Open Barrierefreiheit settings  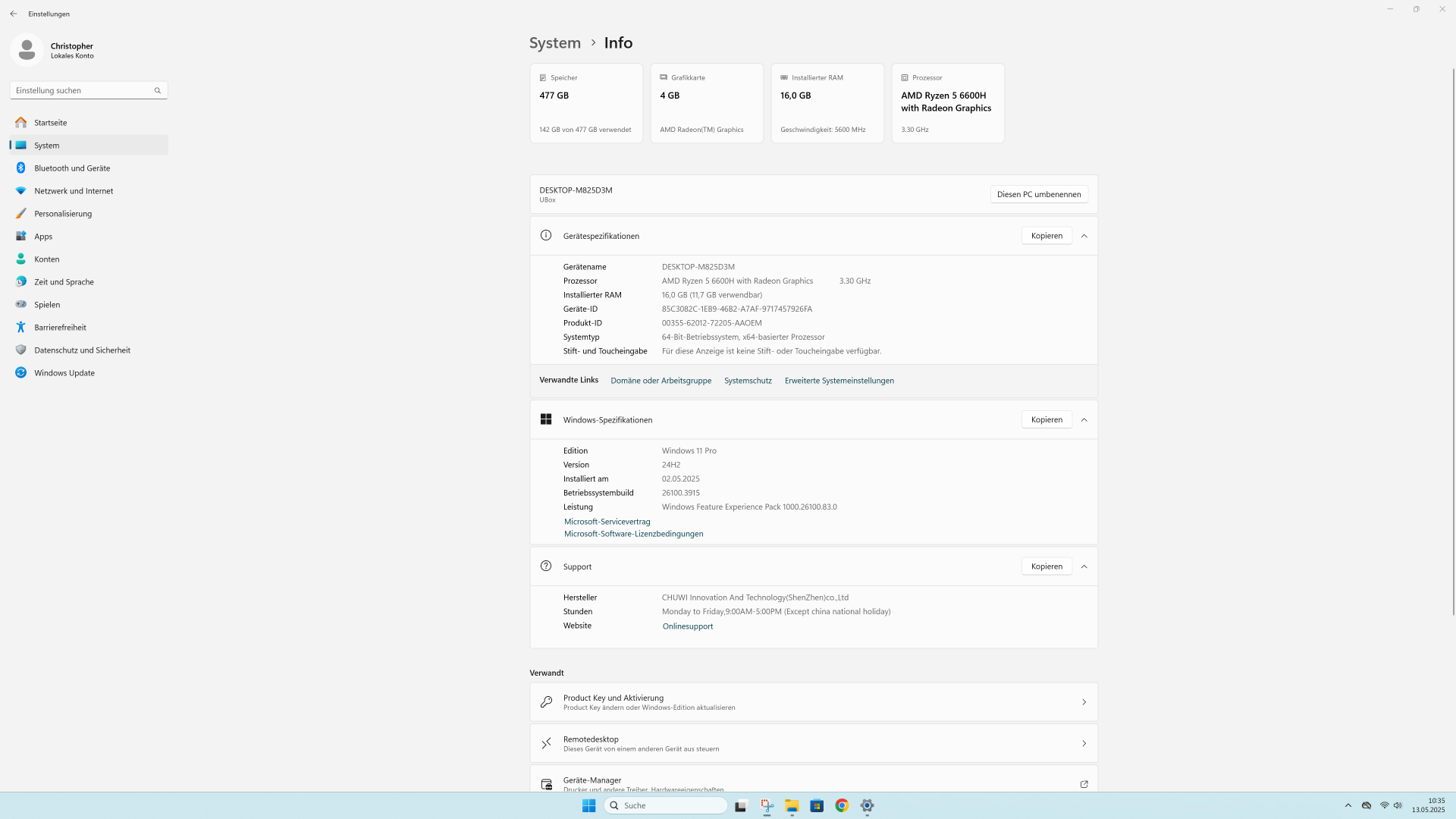(89, 327)
